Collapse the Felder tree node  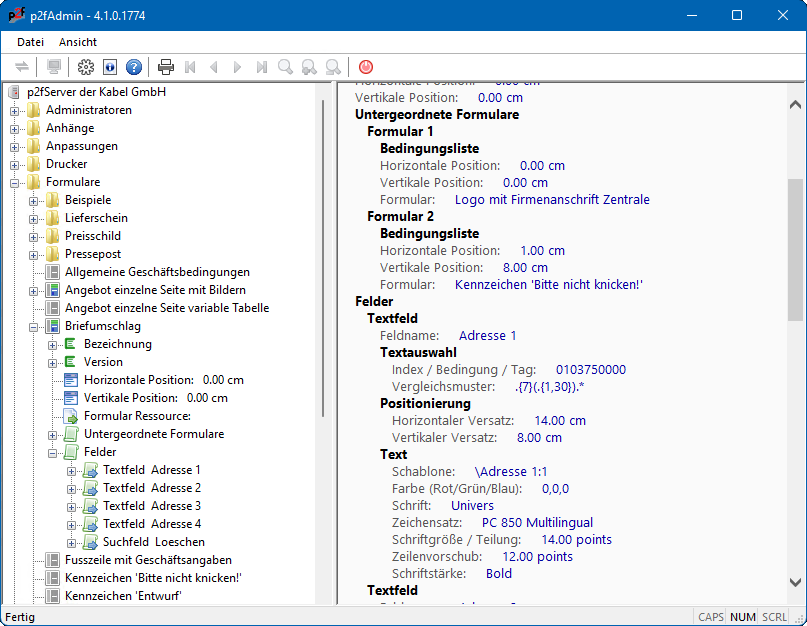[53, 452]
